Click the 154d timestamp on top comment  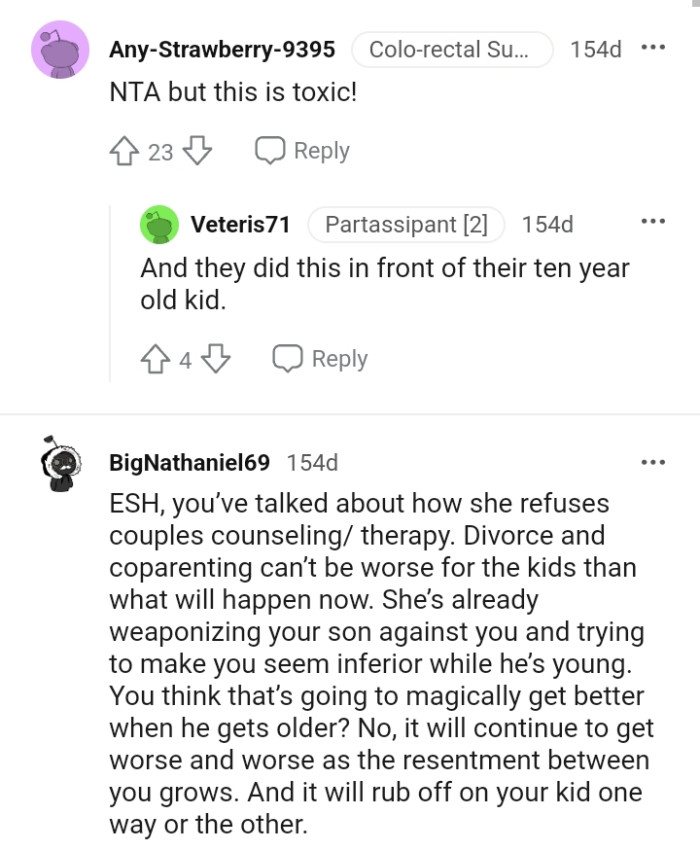click(x=595, y=48)
